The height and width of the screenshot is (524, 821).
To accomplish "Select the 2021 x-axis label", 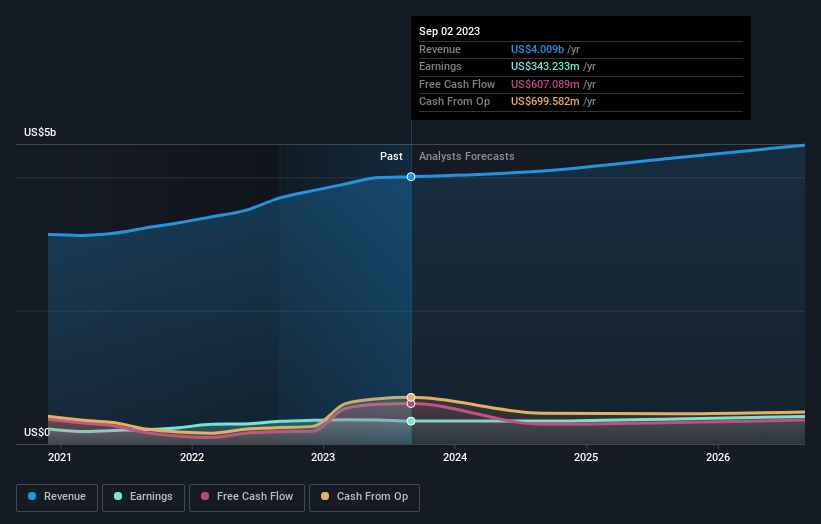I will click(x=60, y=457).
